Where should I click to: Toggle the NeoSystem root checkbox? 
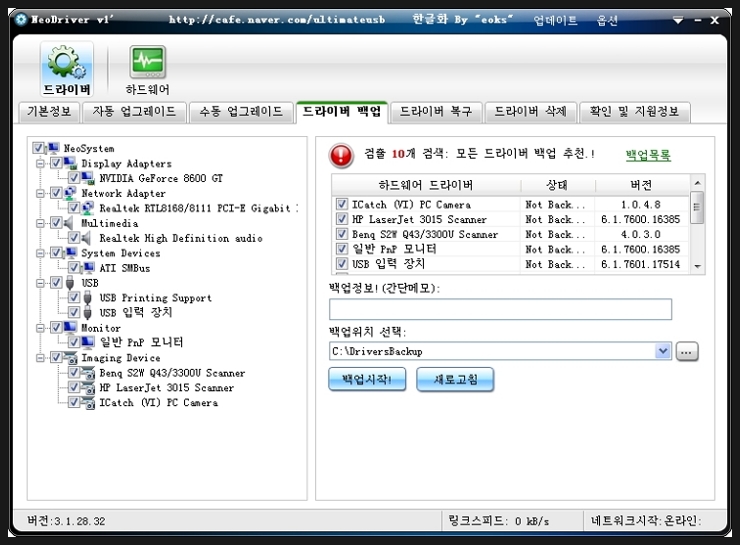[39, 148]
